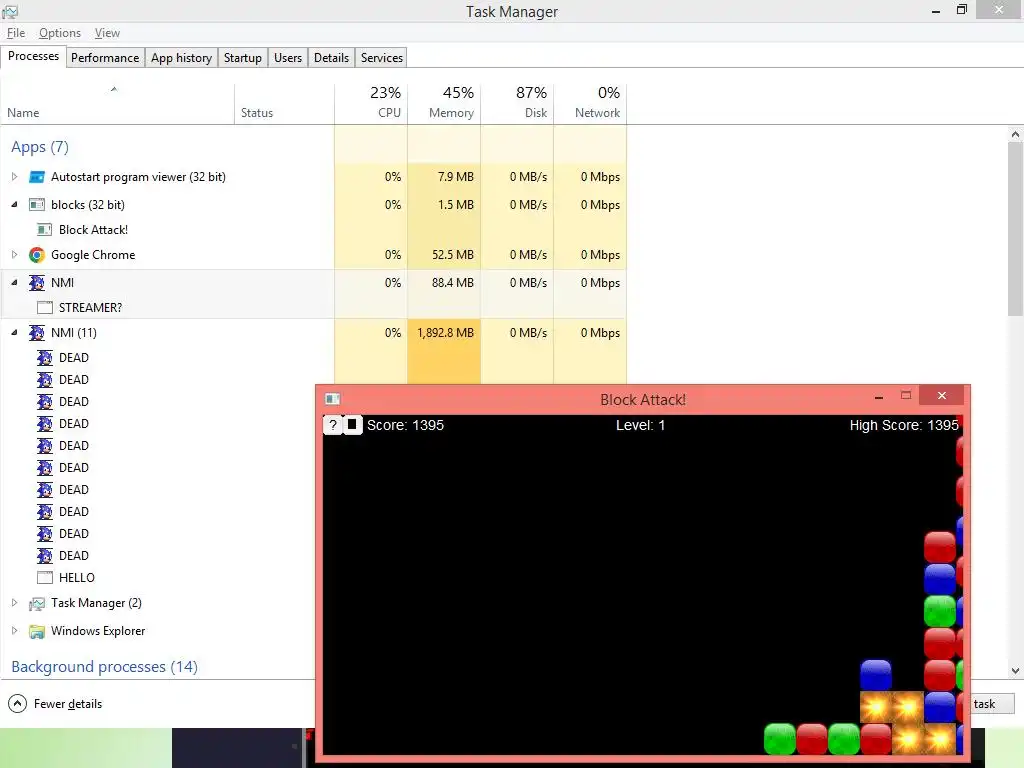Viewport: 1024px width, 768px height.
Task: Click the 1,892.8 MB memory cell
Action: point(445,333)
